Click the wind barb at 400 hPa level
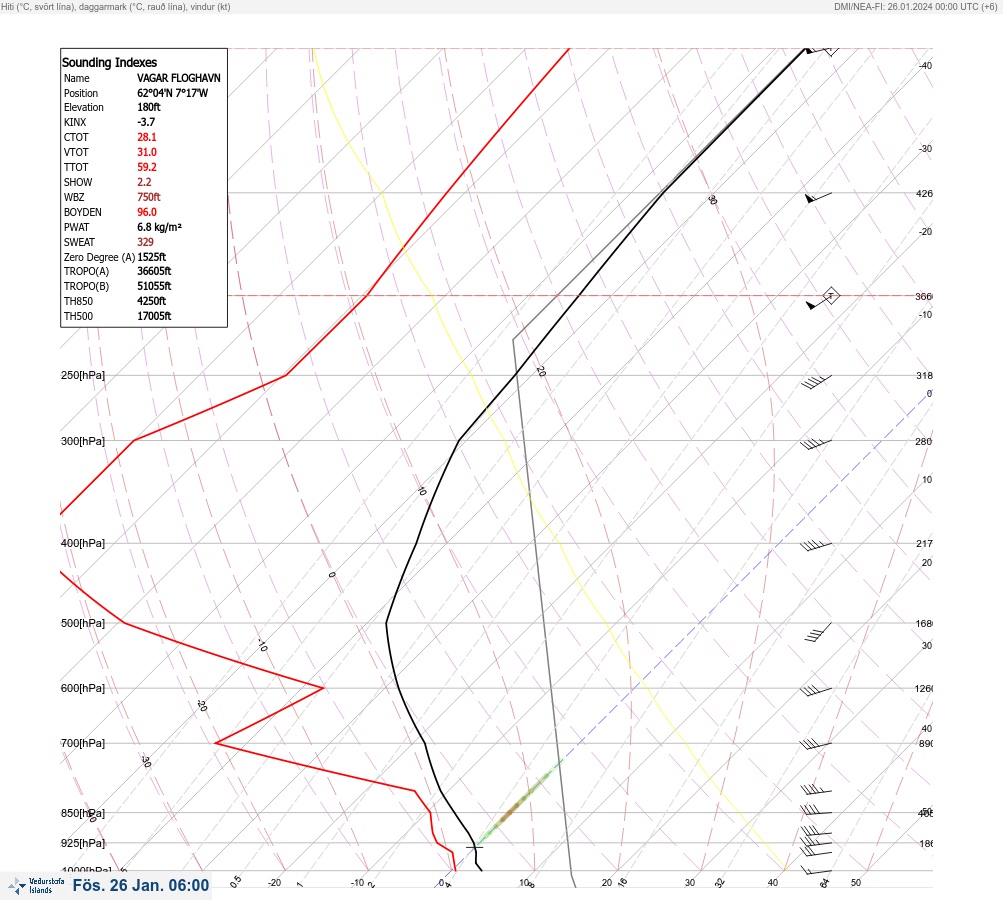1003x900 pixels. [816, 546]
